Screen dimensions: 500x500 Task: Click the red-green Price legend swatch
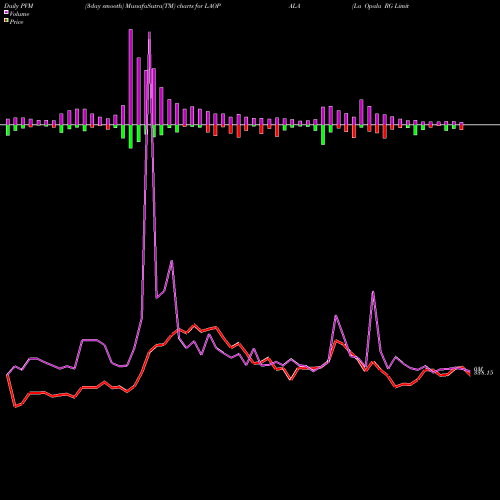click(6, 21)
